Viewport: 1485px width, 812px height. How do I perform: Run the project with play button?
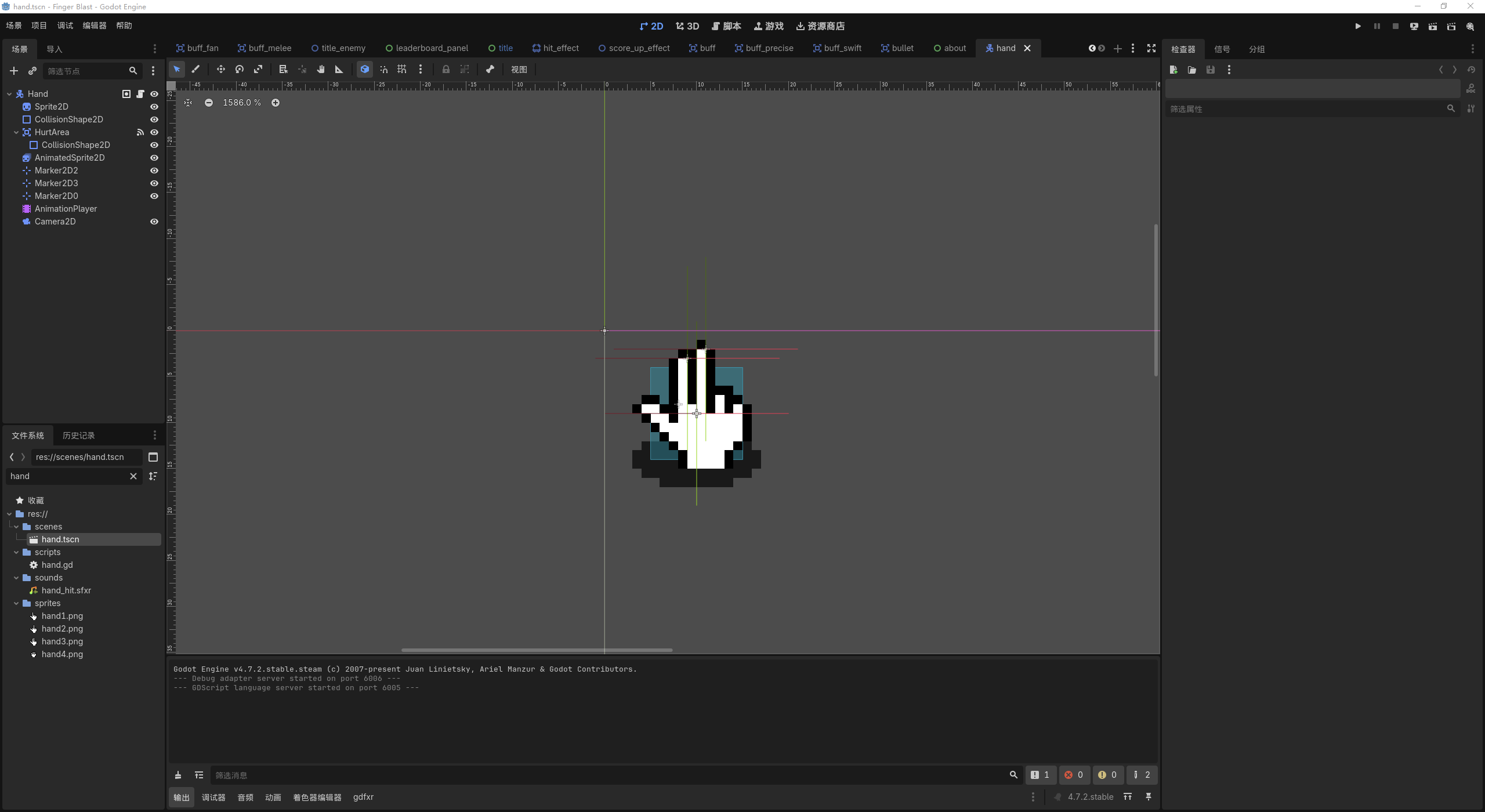click(1358, 26)
